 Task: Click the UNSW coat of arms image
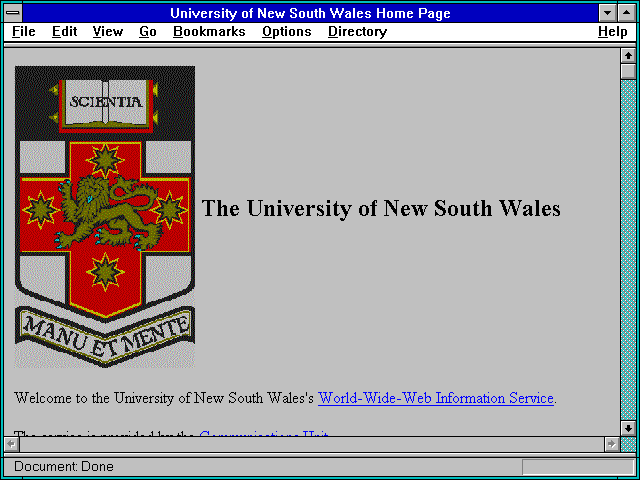pos(104,217)
